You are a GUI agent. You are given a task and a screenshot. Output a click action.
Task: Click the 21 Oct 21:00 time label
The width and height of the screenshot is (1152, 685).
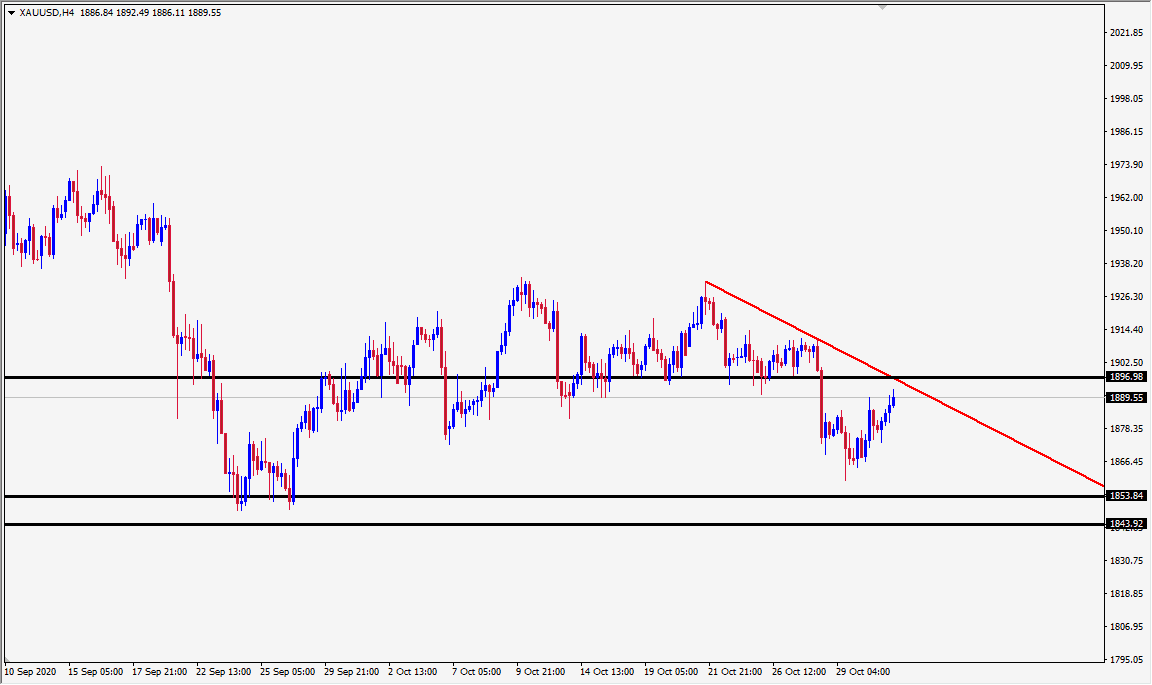tap(735, 672)
